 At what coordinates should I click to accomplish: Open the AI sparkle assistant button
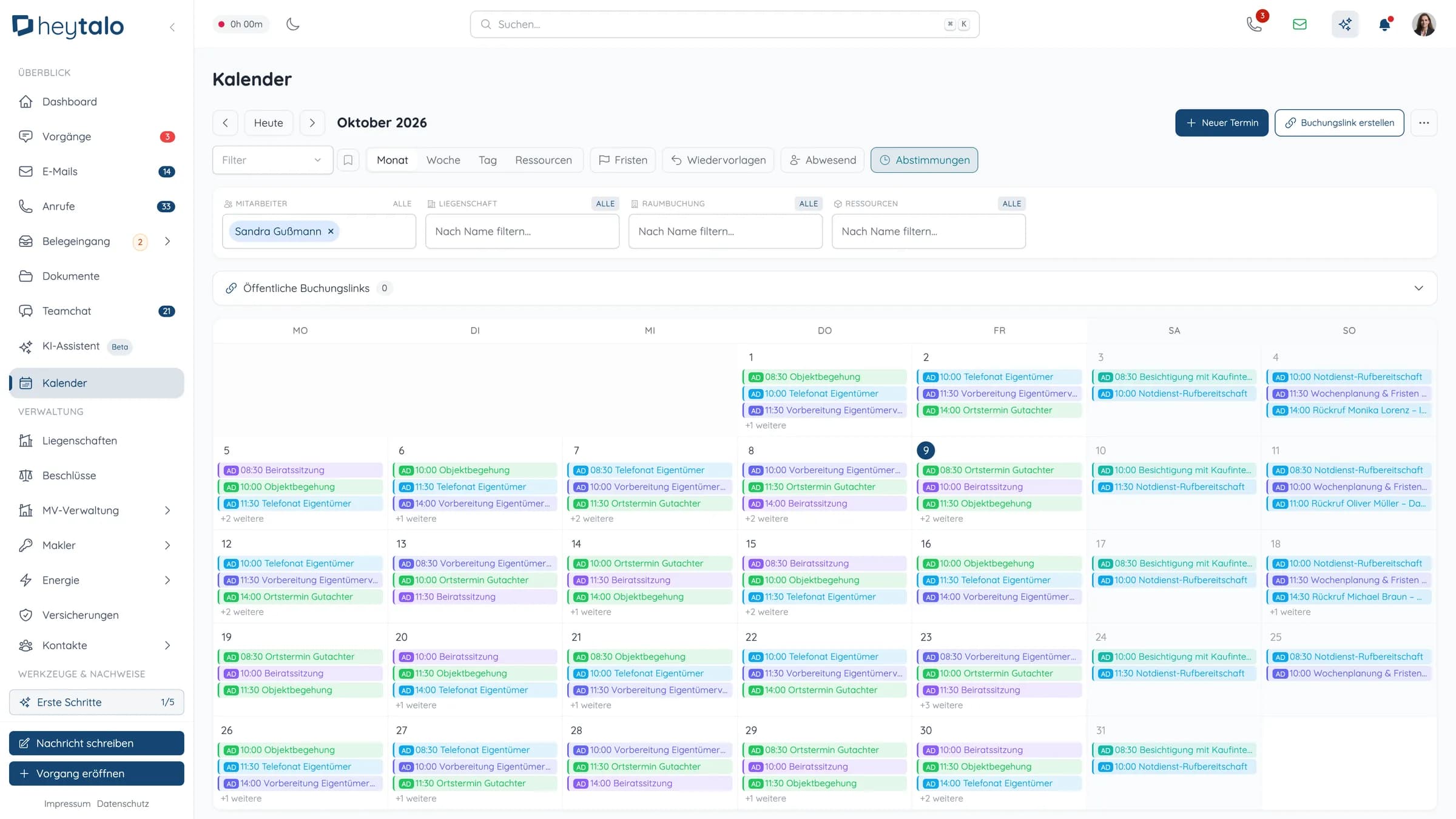(1345, 24)
